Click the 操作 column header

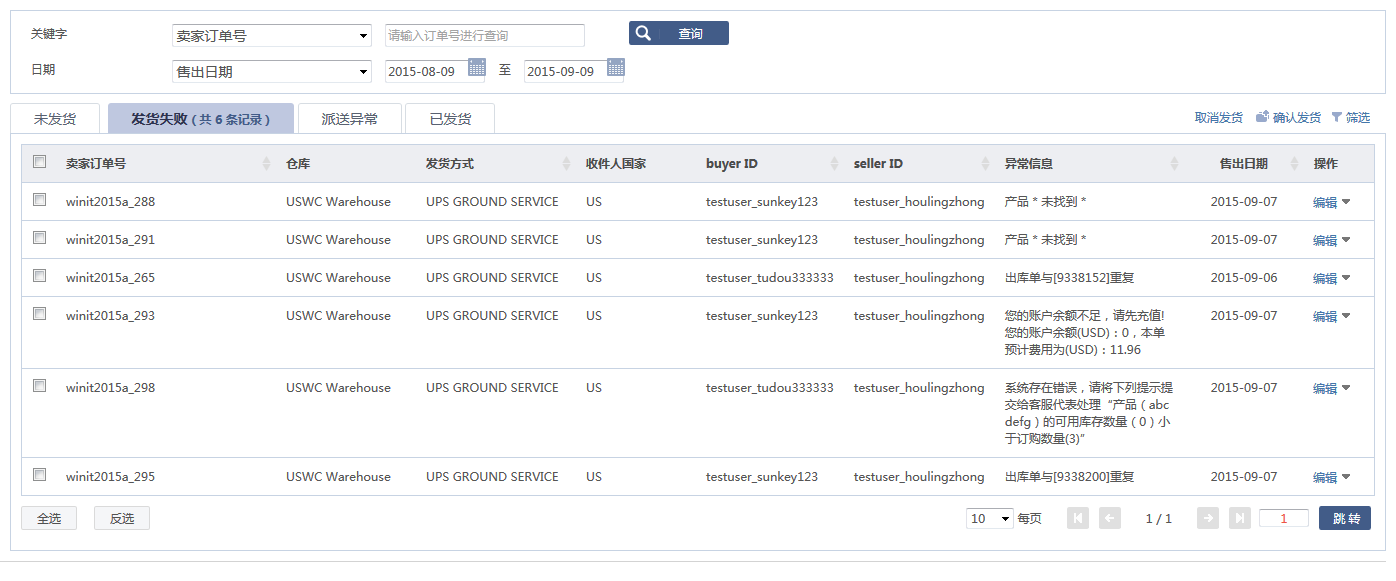pos(1326,164)
